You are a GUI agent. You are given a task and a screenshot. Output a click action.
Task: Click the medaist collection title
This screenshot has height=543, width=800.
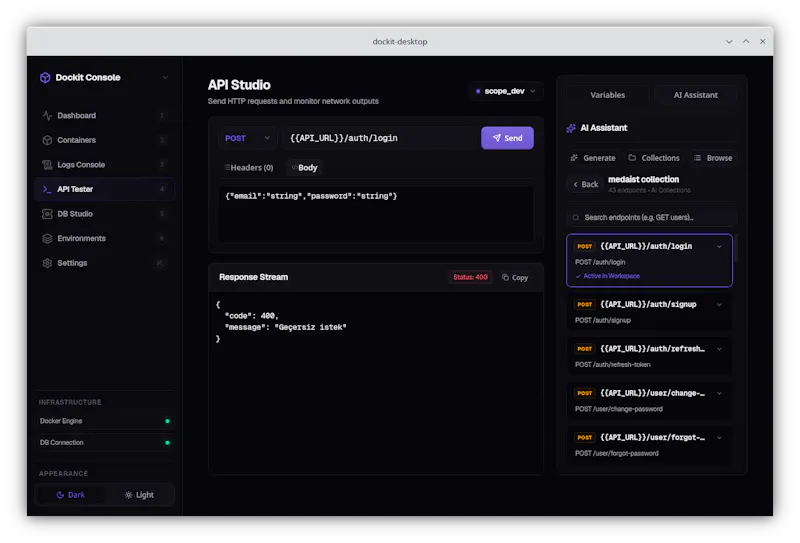point(643,180)
